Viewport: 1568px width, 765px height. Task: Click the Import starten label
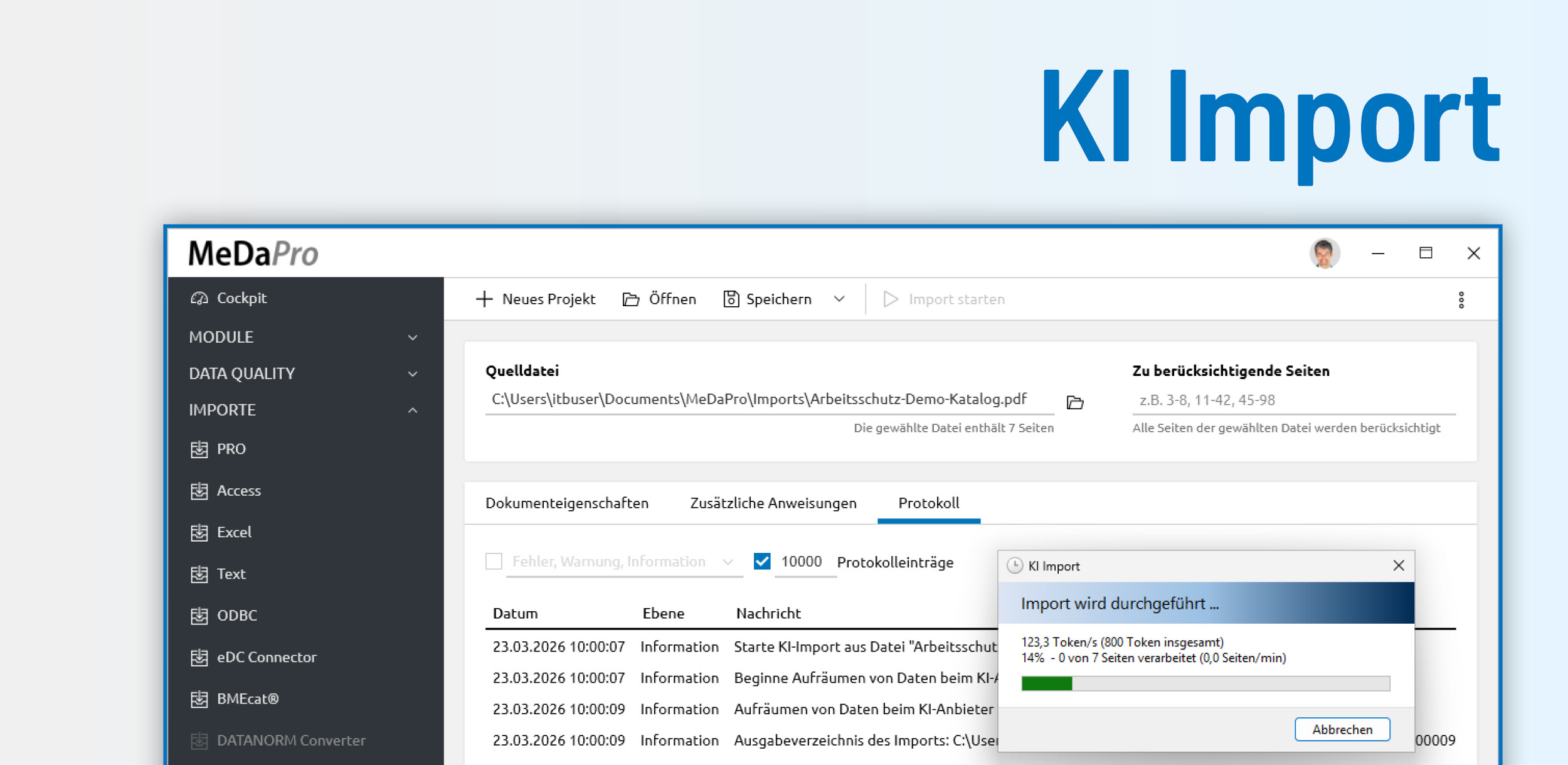(956, 299)
